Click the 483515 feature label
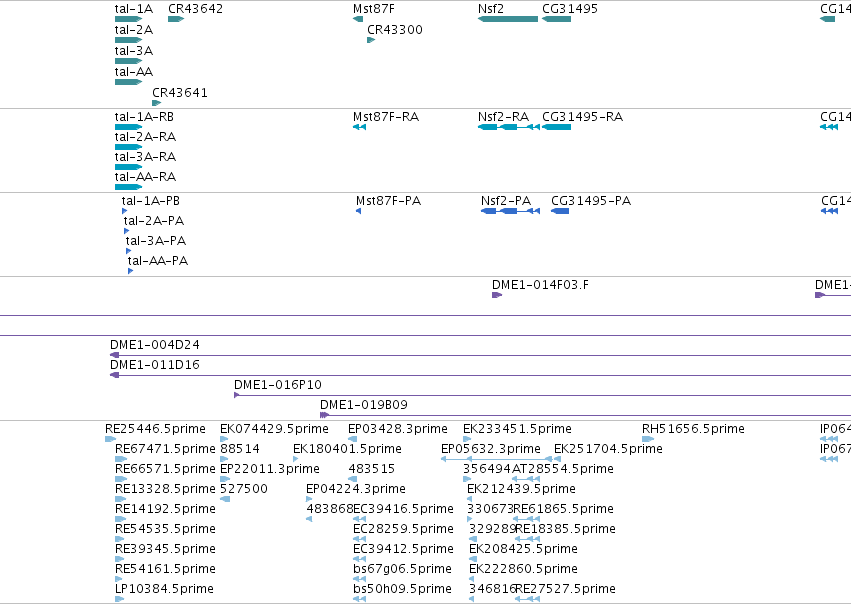 point(372,469)
